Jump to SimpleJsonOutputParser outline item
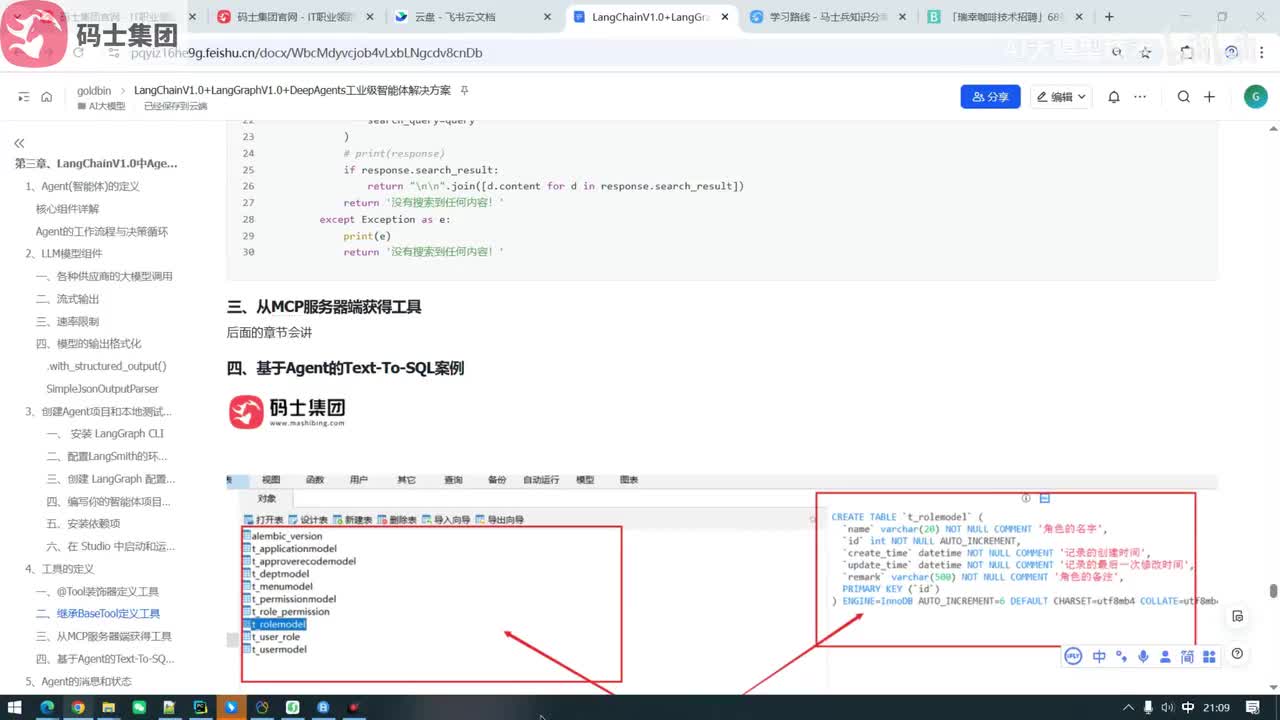This screenshot has width=1280, height=720. point(102,389)
